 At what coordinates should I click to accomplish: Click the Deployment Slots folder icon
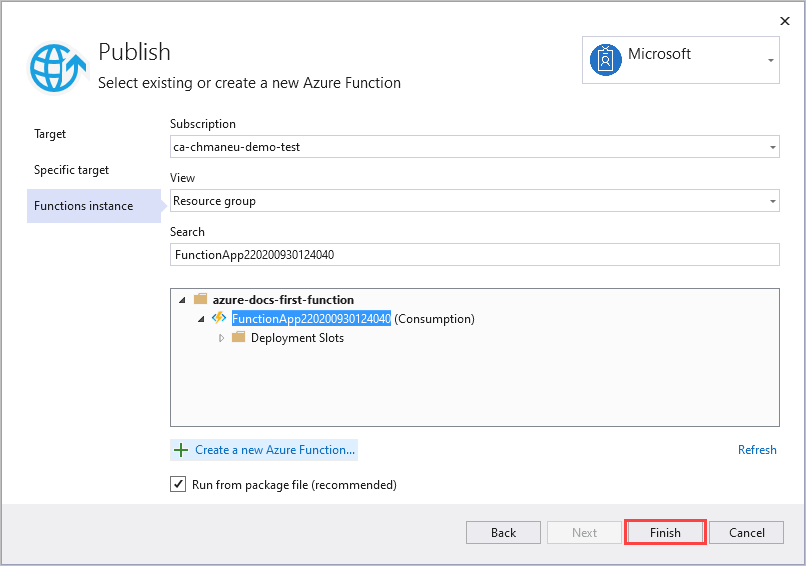coord(238,338)
